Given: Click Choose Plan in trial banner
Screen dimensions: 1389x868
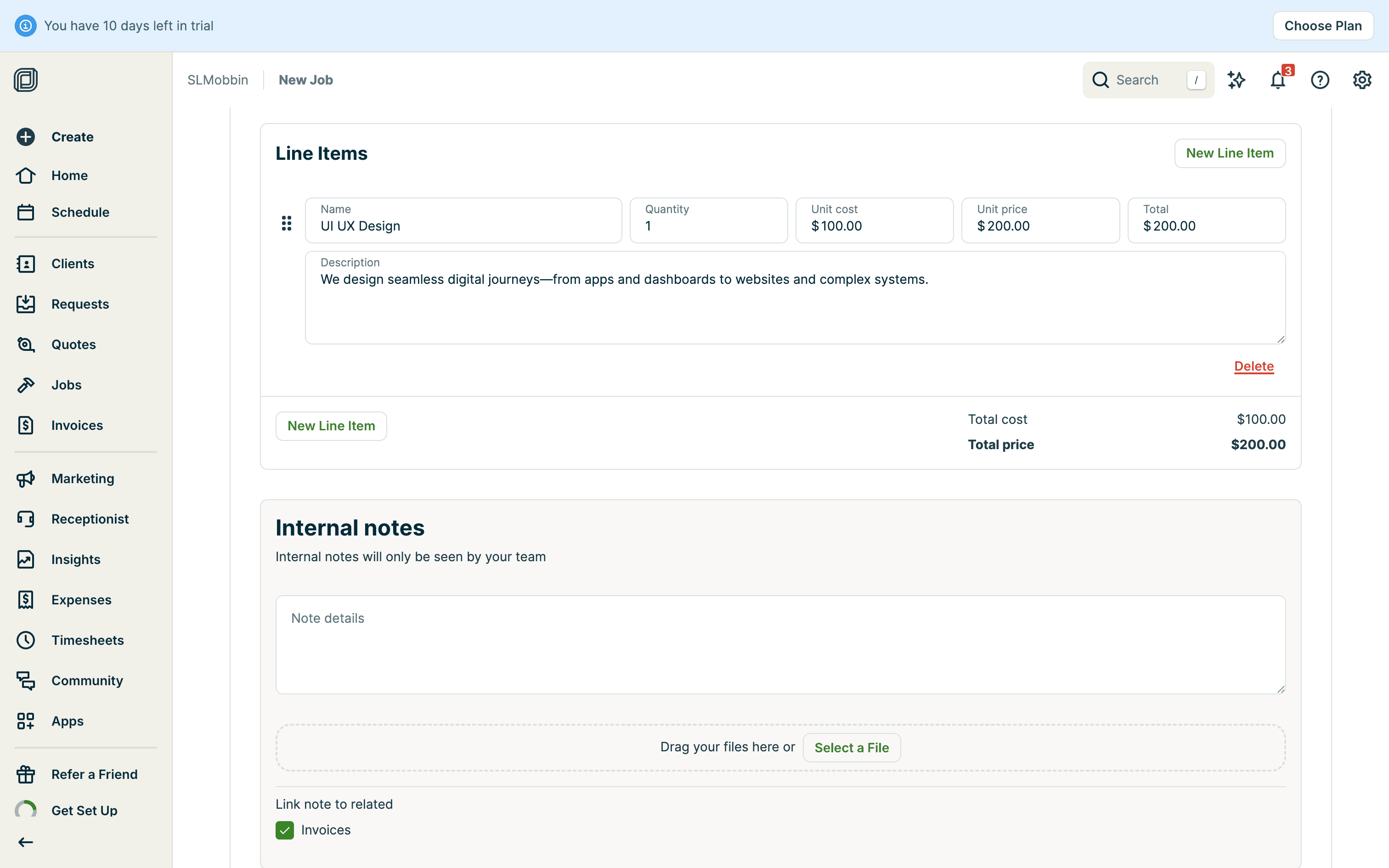Looking at the screenshot, I should pyautogui.click(x=1322, y=26).
